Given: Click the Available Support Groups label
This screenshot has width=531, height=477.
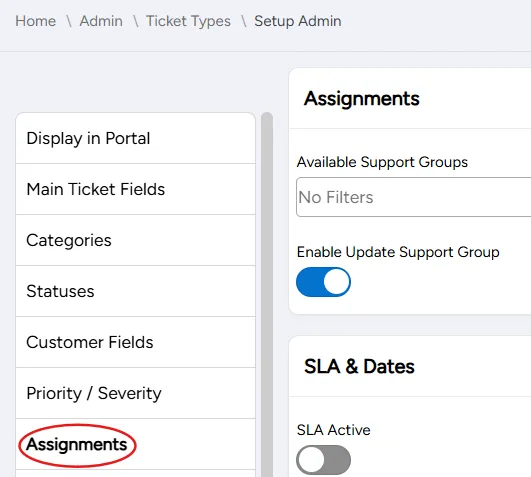Looking at the screenshot, I should click(382, 162).
